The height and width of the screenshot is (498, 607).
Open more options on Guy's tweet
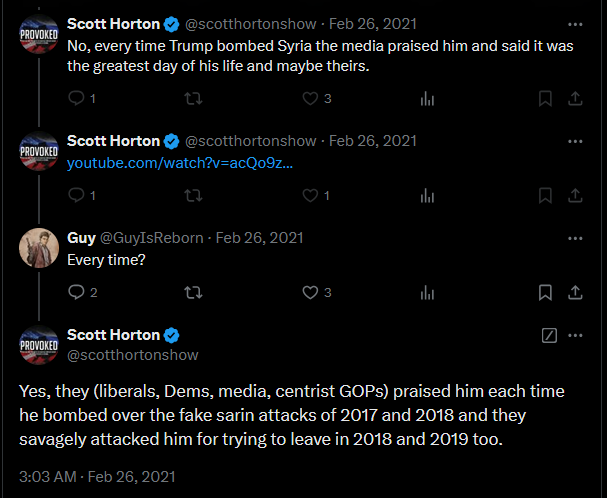pos(575,238)
